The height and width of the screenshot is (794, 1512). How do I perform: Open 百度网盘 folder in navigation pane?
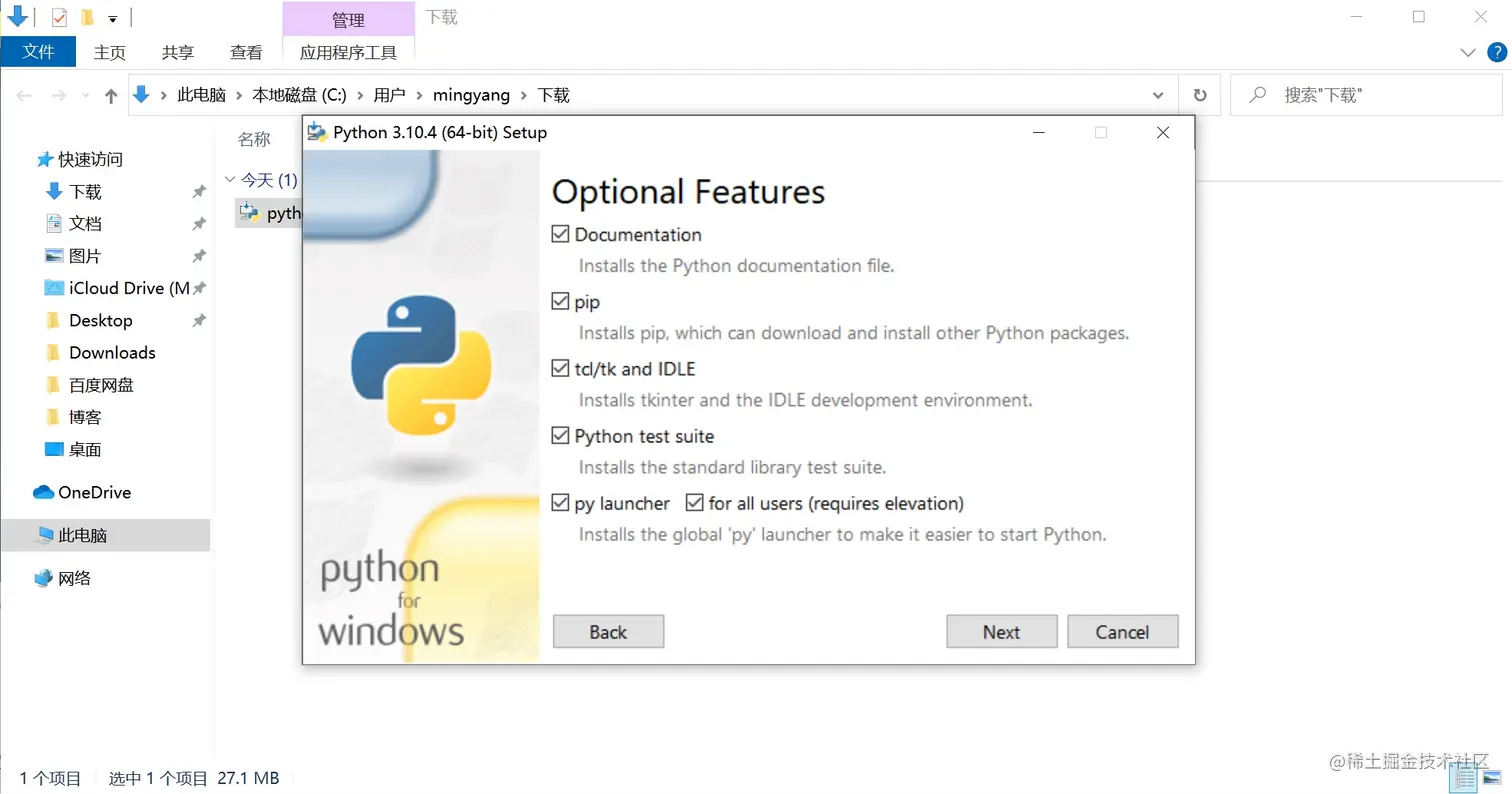coord(101,385)
